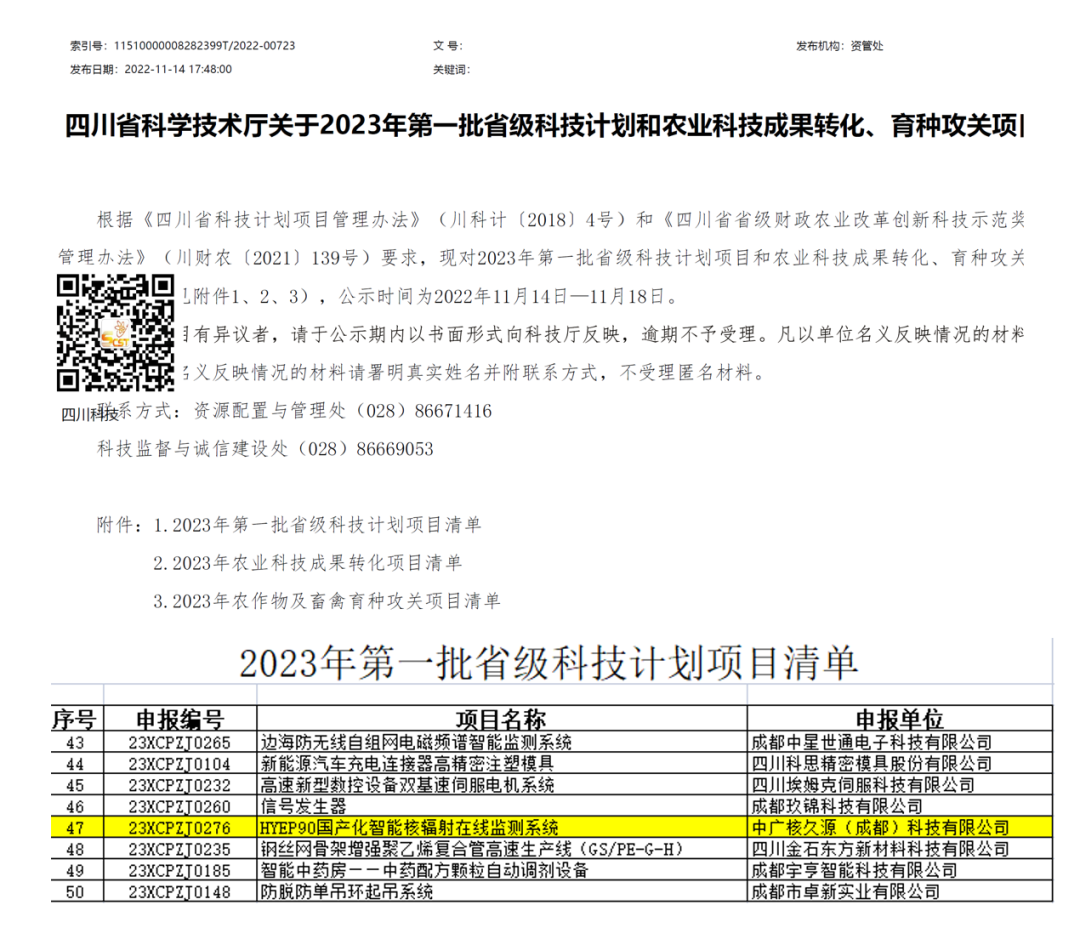Screen dimensions: 1080x939
Task: Click the highlighted HYEP90国产化智能核辐射在线监测系统 cell
Action: point(408,827)
